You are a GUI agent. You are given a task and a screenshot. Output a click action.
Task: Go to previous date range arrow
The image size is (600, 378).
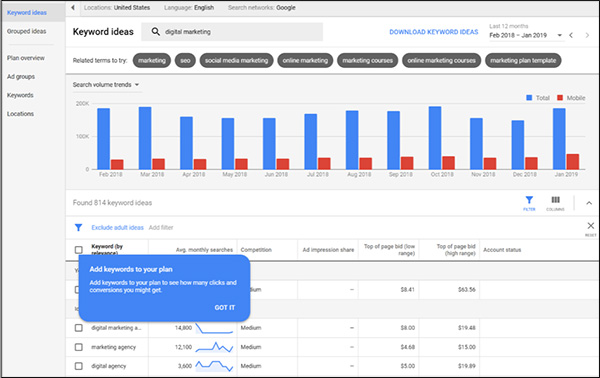click(x=571, y=35)
